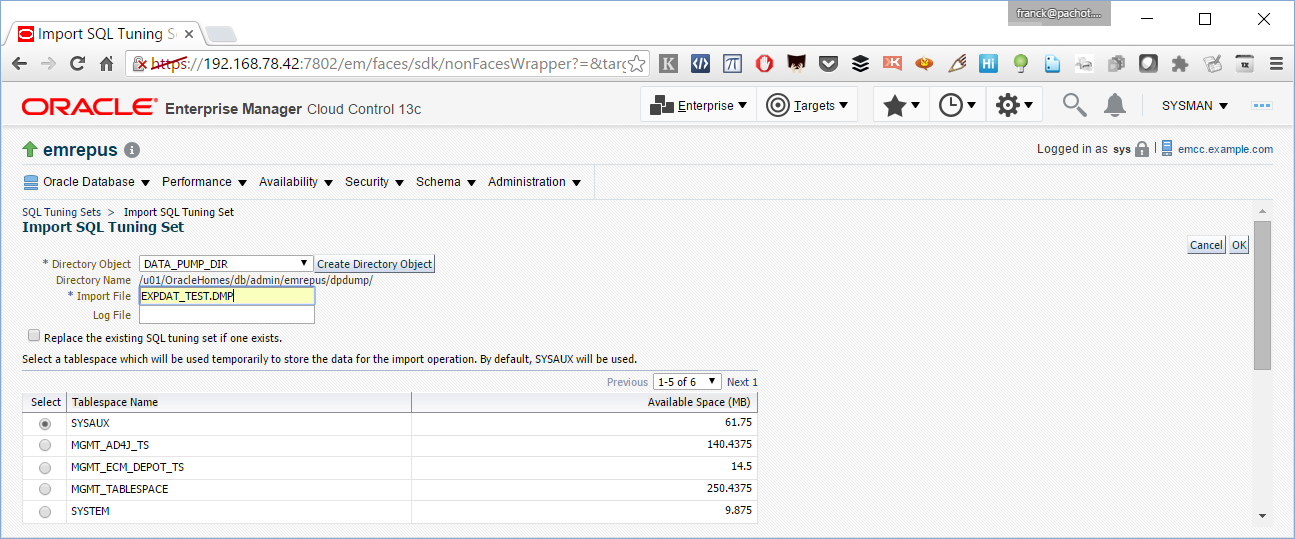1295x539 pixels.
Task: Click the padlock icon next to sys
Action: tap(1142, 149)
